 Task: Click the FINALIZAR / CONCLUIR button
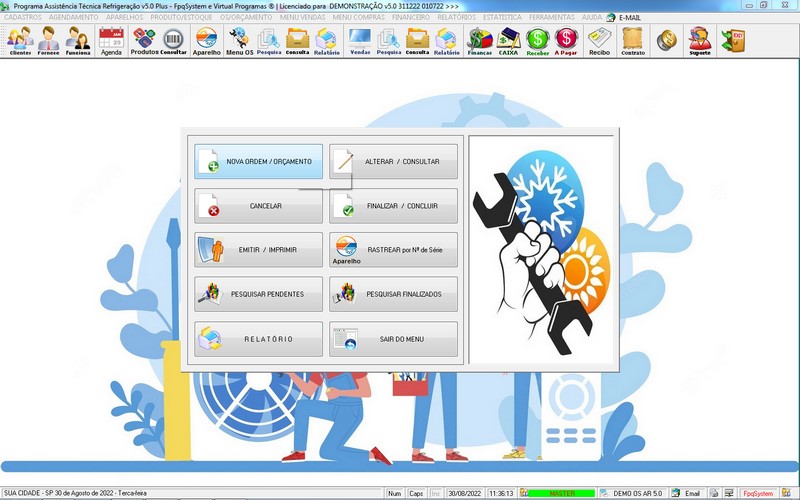click(393, 206)
